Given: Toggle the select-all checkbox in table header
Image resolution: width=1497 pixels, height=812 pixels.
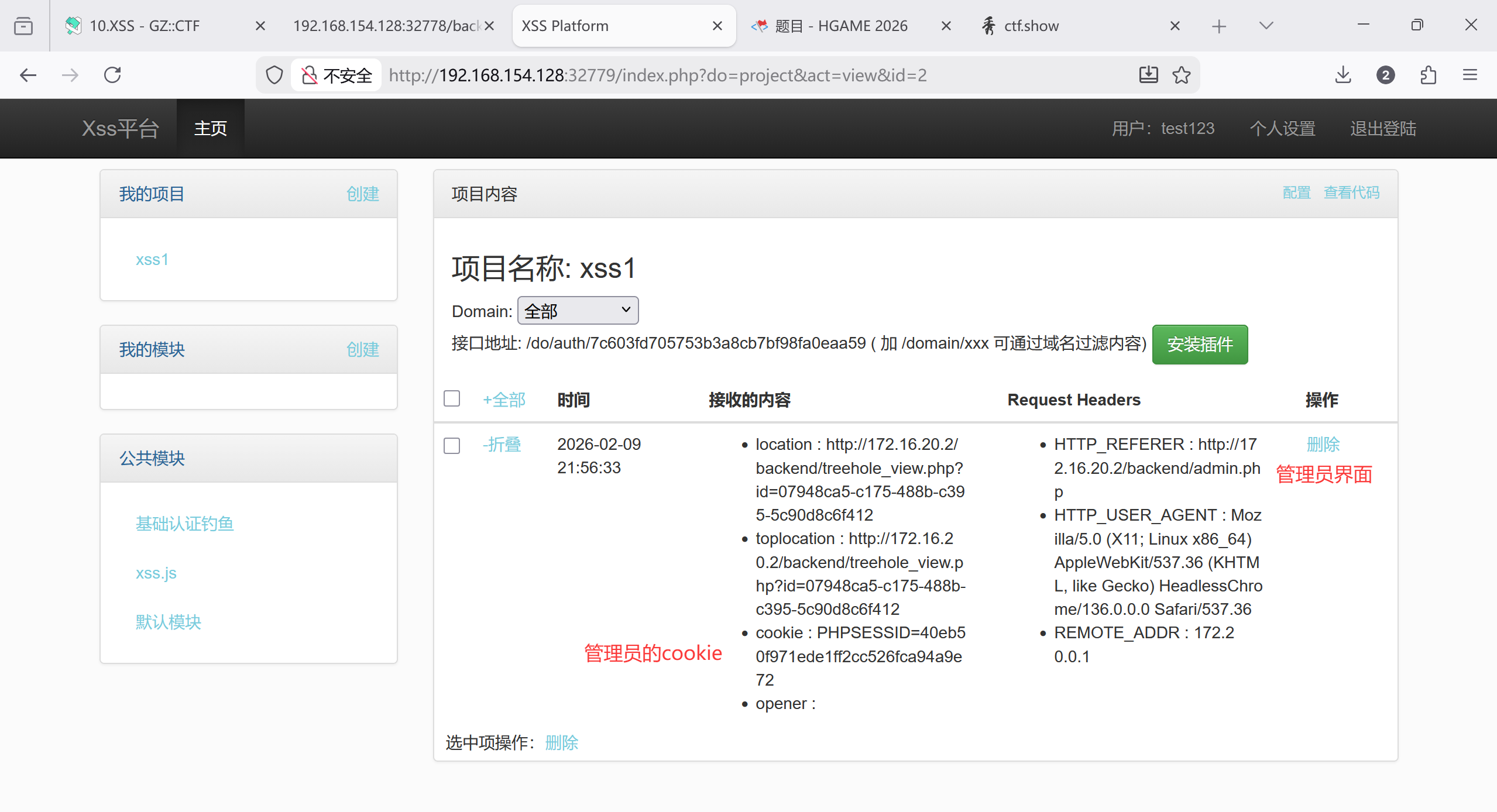Looking at the screenshot, I should (x=452, y=398).
